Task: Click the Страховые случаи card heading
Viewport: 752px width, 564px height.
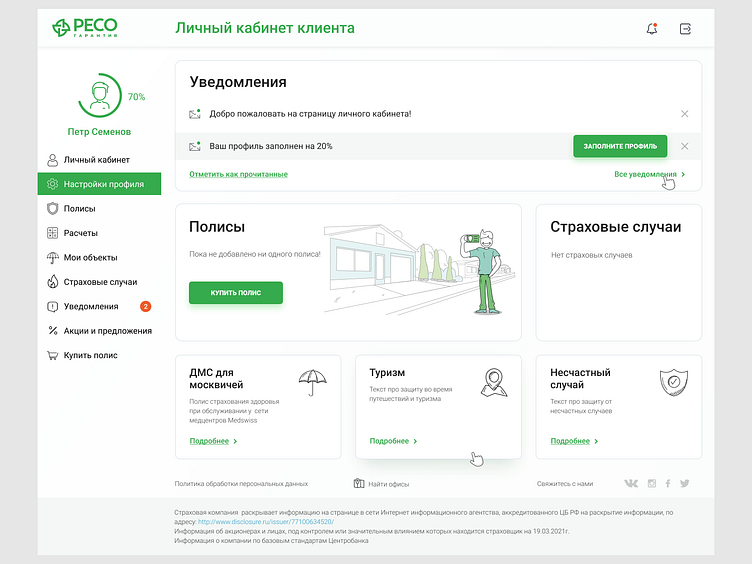Action: [616, 226]
